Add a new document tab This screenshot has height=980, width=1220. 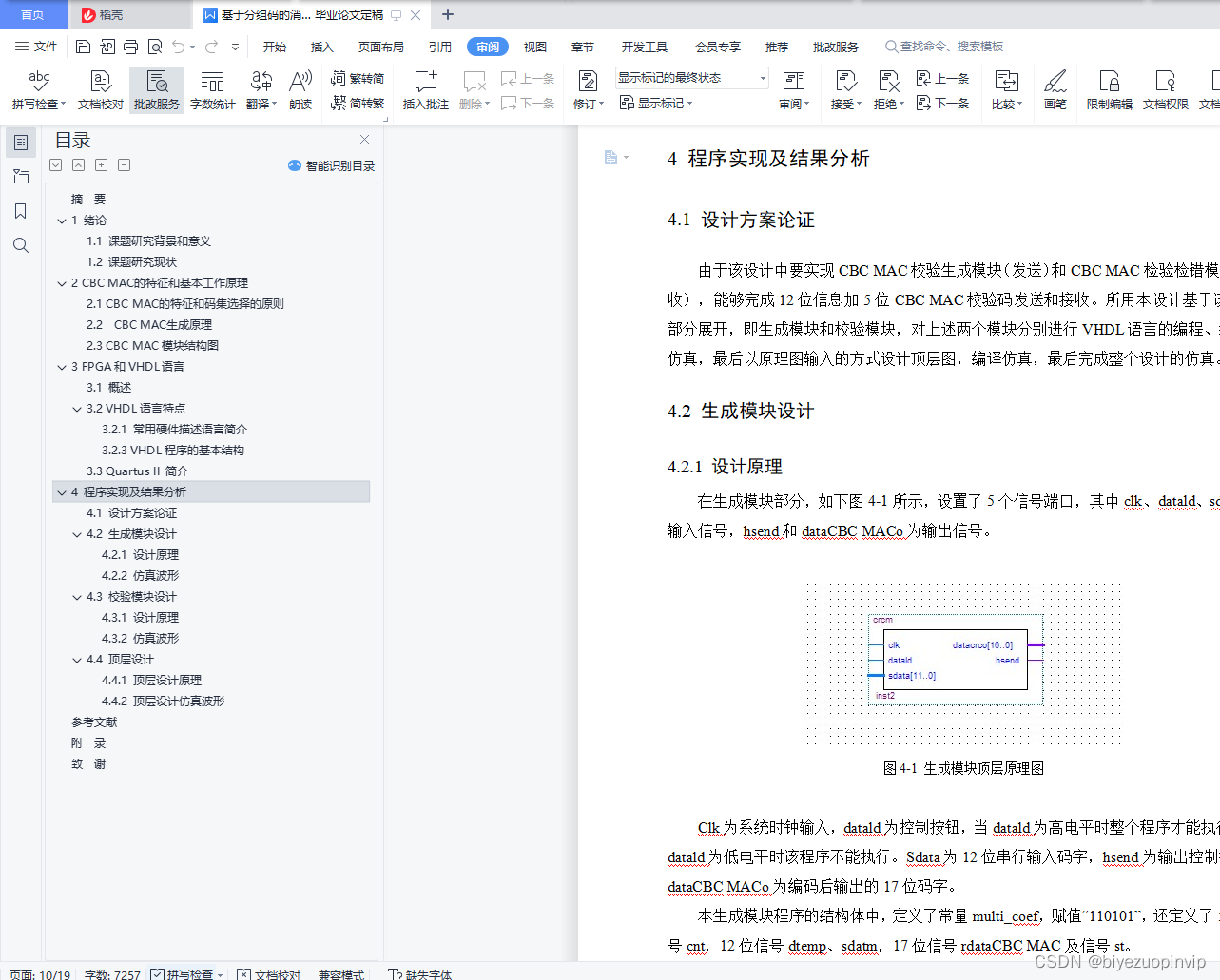[x=448, y=14]
